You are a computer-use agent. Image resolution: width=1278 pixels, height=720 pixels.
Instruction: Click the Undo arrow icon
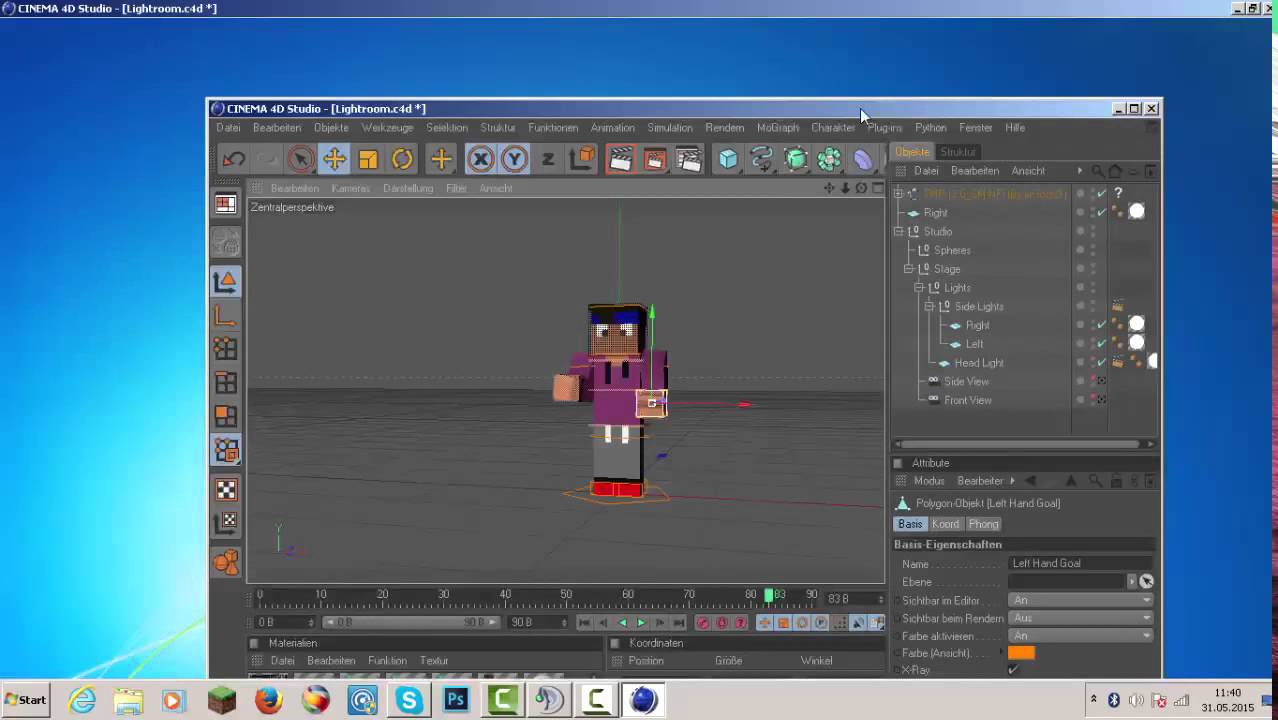click(234, 159)
